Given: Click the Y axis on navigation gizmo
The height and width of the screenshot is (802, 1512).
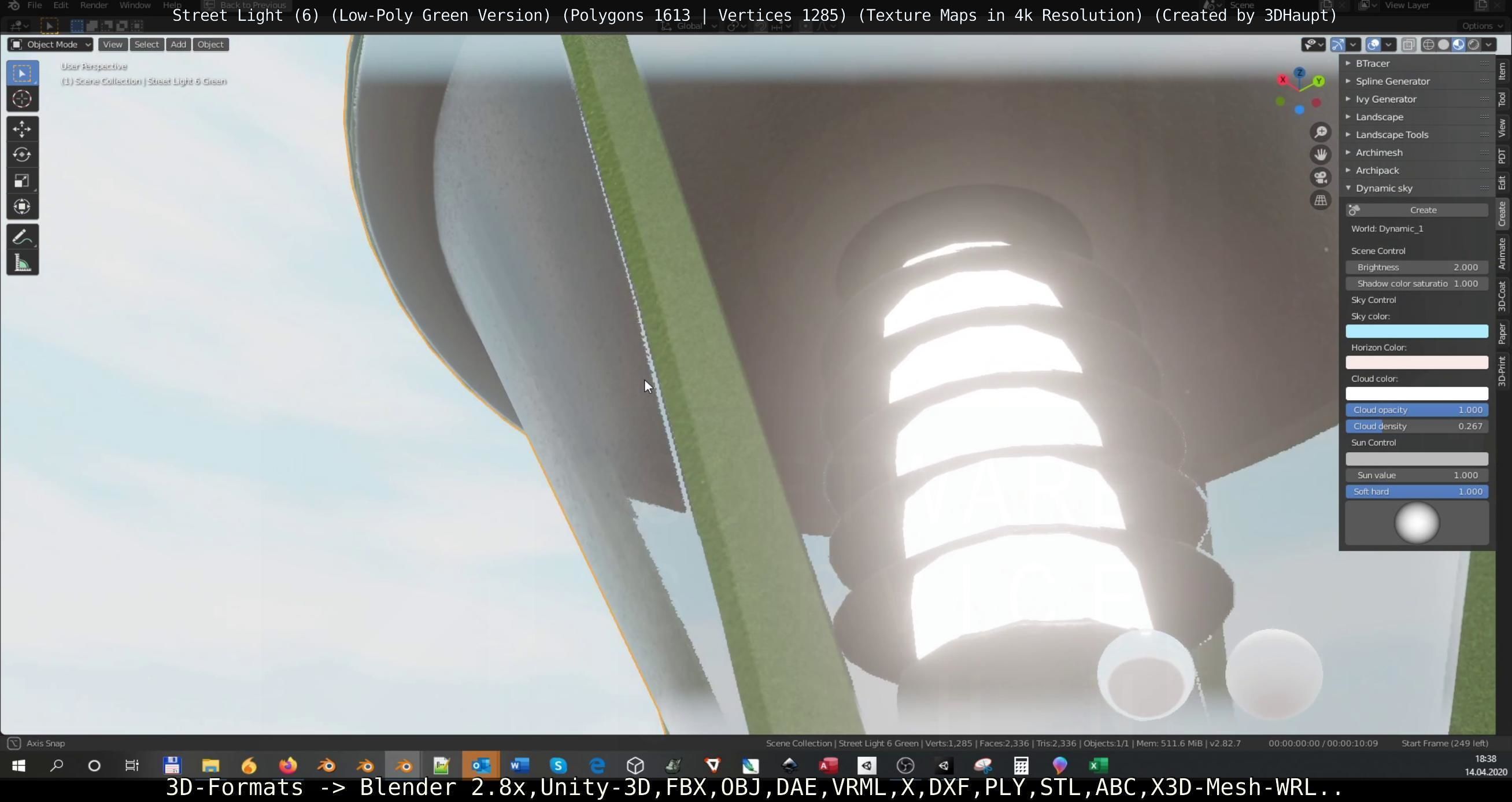Looking at the screenshot, I should [x=1319, y=81].
